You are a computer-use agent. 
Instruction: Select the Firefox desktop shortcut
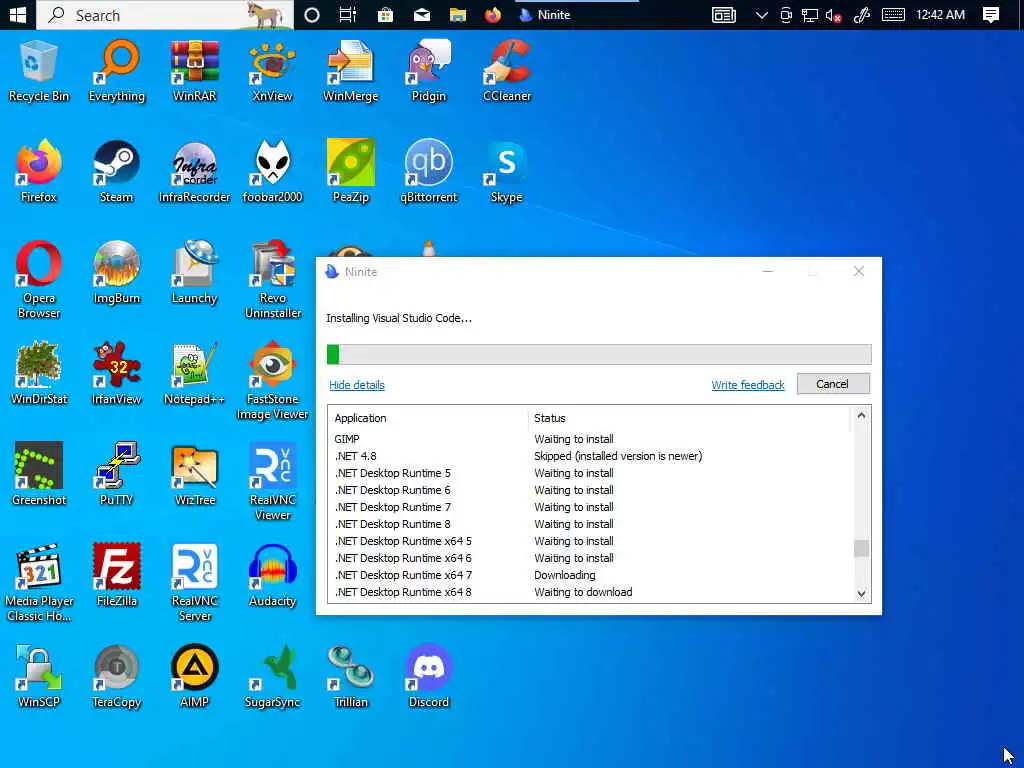[x=39, y=172]
